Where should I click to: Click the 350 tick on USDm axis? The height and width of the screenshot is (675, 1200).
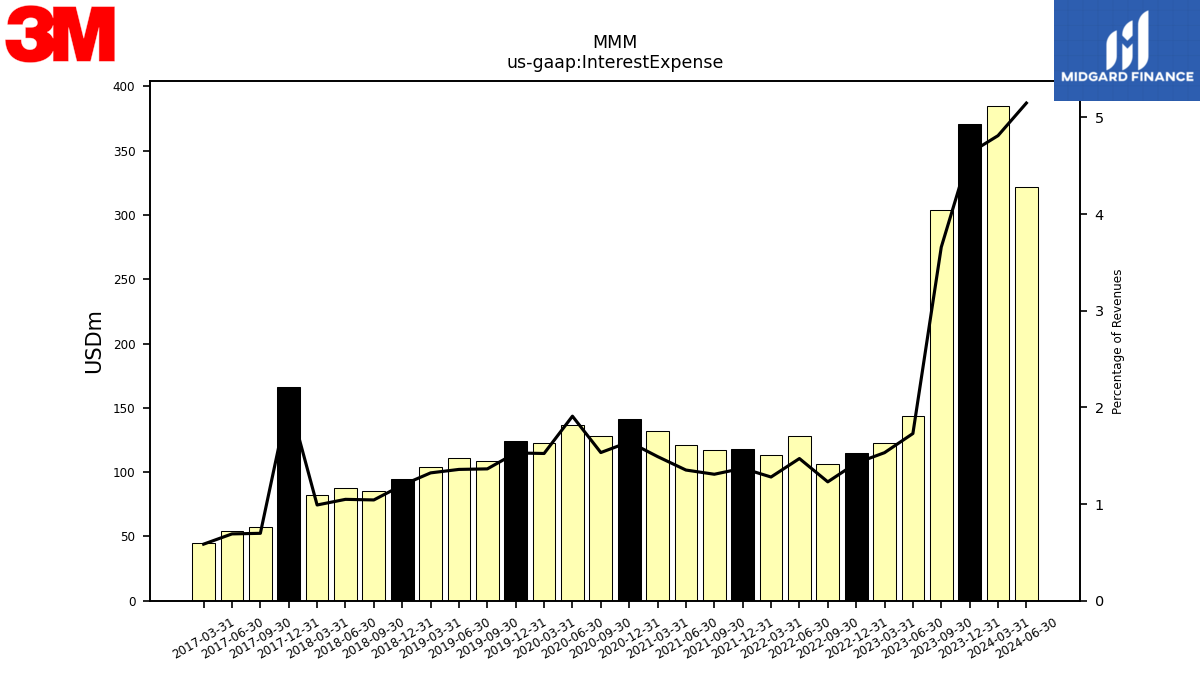click(x=123, y=152)
